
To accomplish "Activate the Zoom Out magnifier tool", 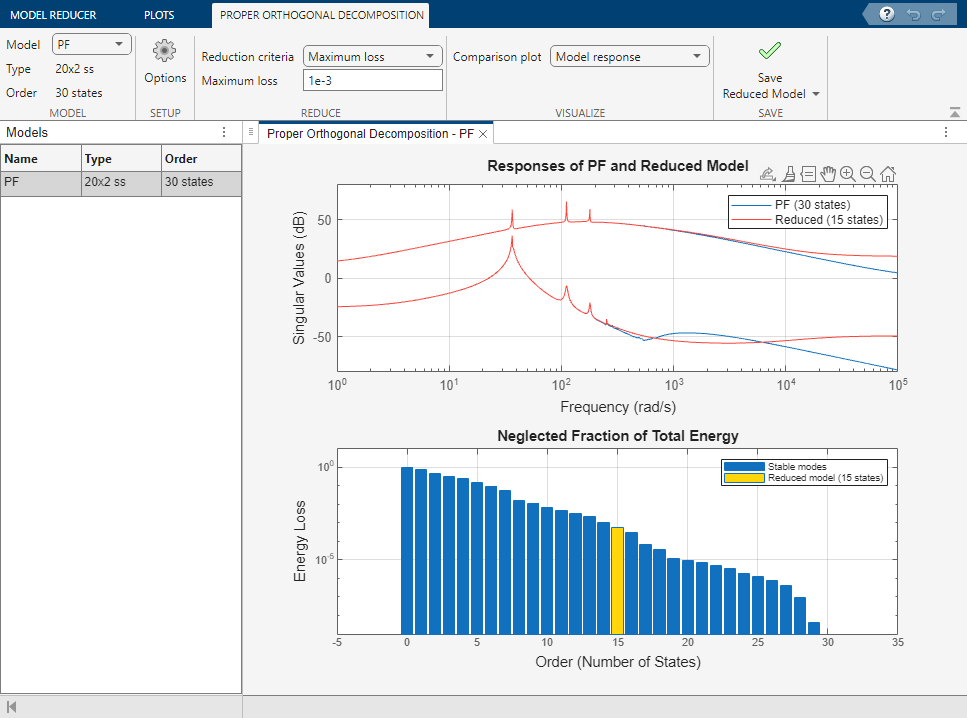I will point(867,174).
